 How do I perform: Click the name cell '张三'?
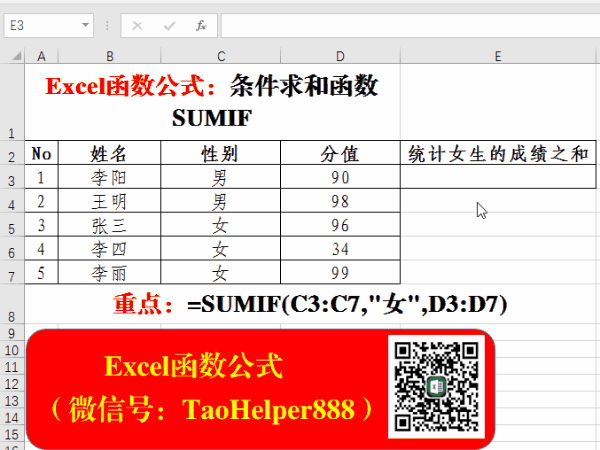[x=109, y=225]
